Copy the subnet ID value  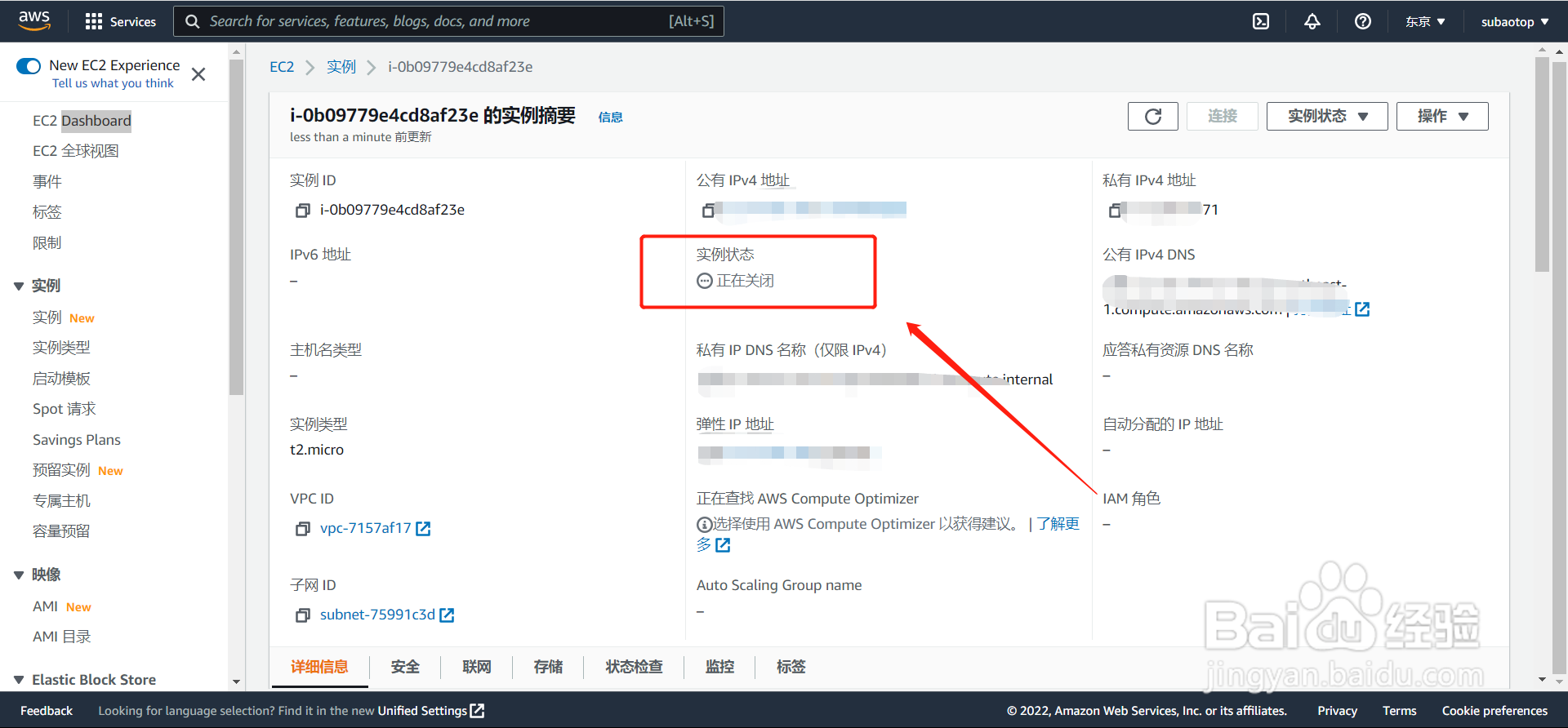click(x=302, y=615)
